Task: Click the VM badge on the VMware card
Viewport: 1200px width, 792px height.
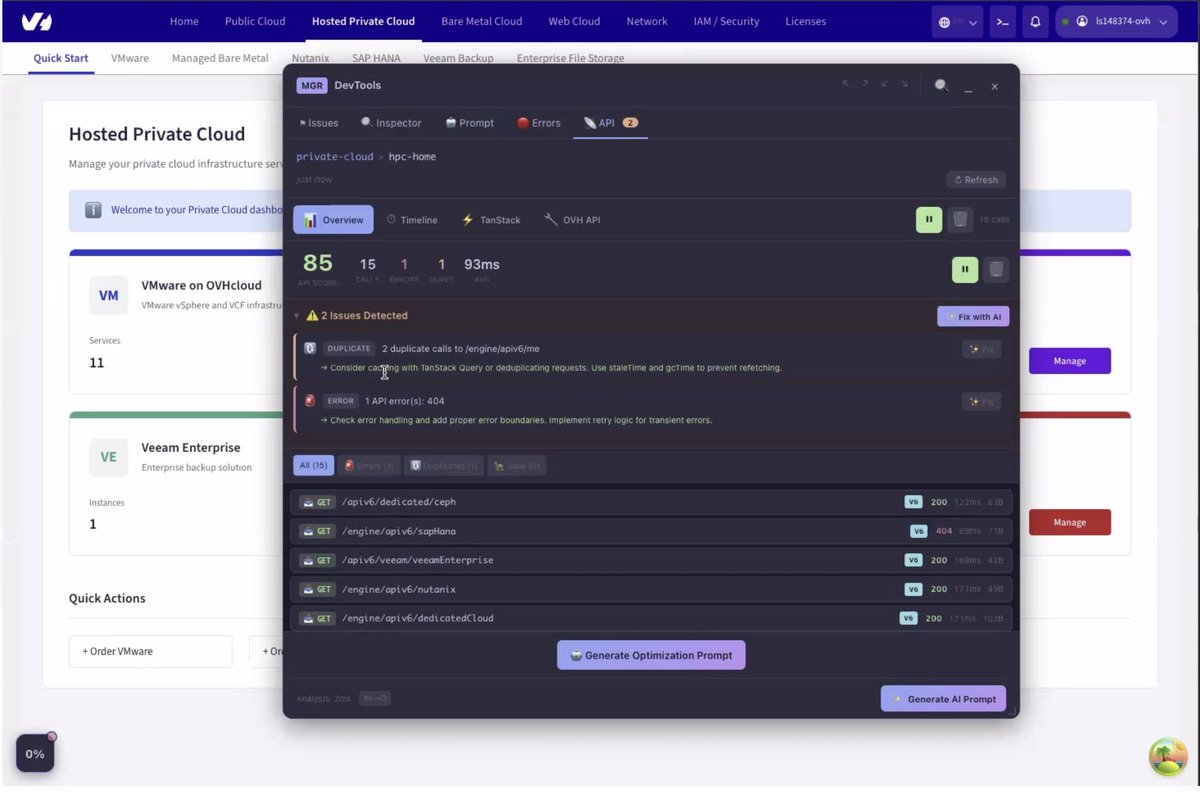Action: pos(108,295)
